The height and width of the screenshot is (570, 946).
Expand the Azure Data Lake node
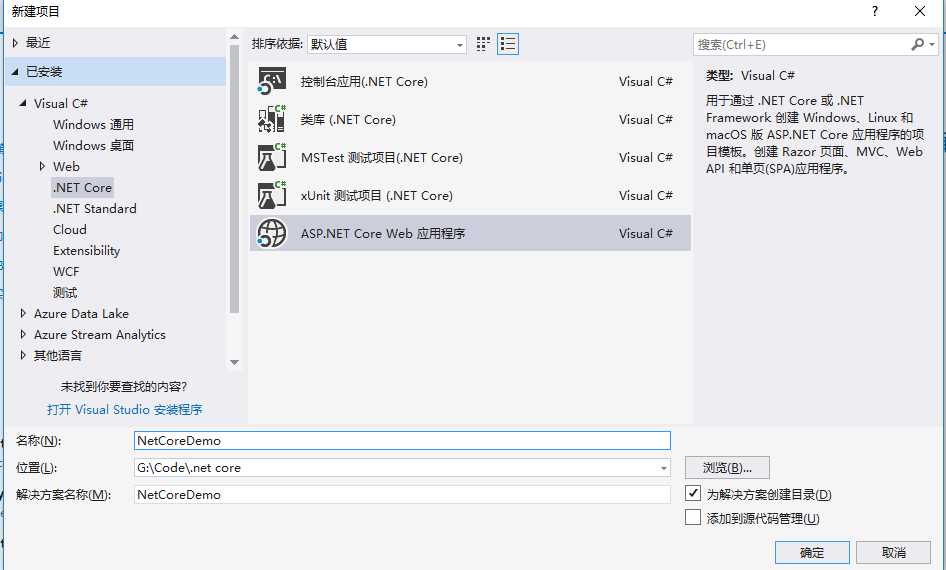(x=23, y=313)
